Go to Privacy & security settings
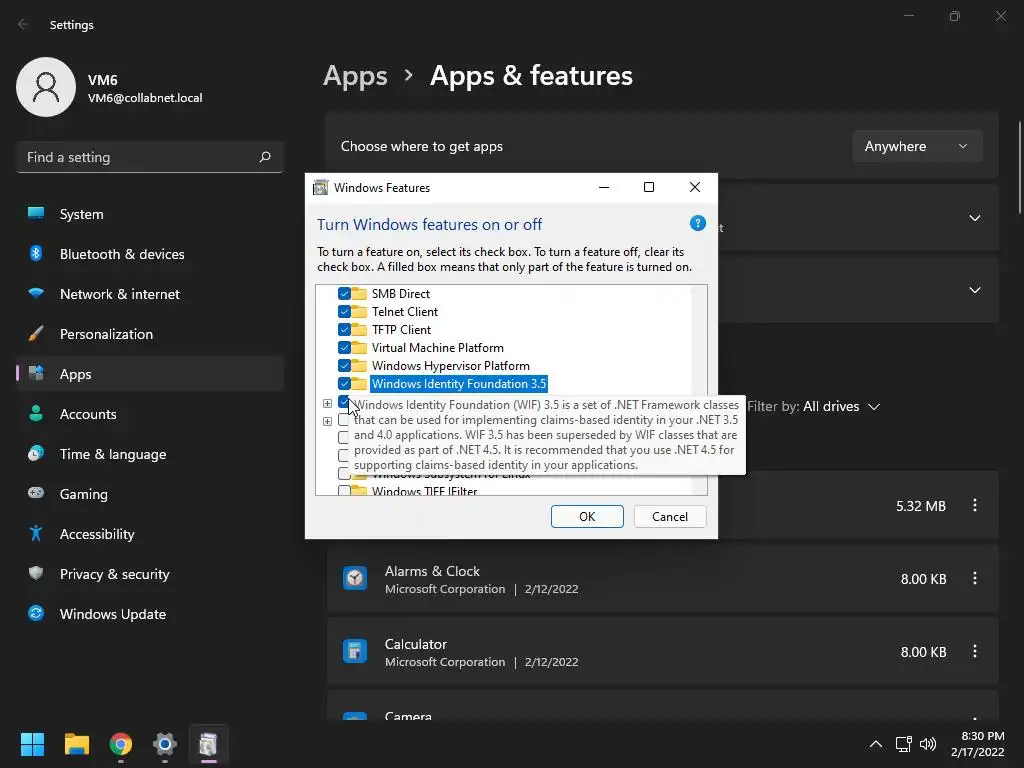This screenshot has height=768, width=1024. 114,574
